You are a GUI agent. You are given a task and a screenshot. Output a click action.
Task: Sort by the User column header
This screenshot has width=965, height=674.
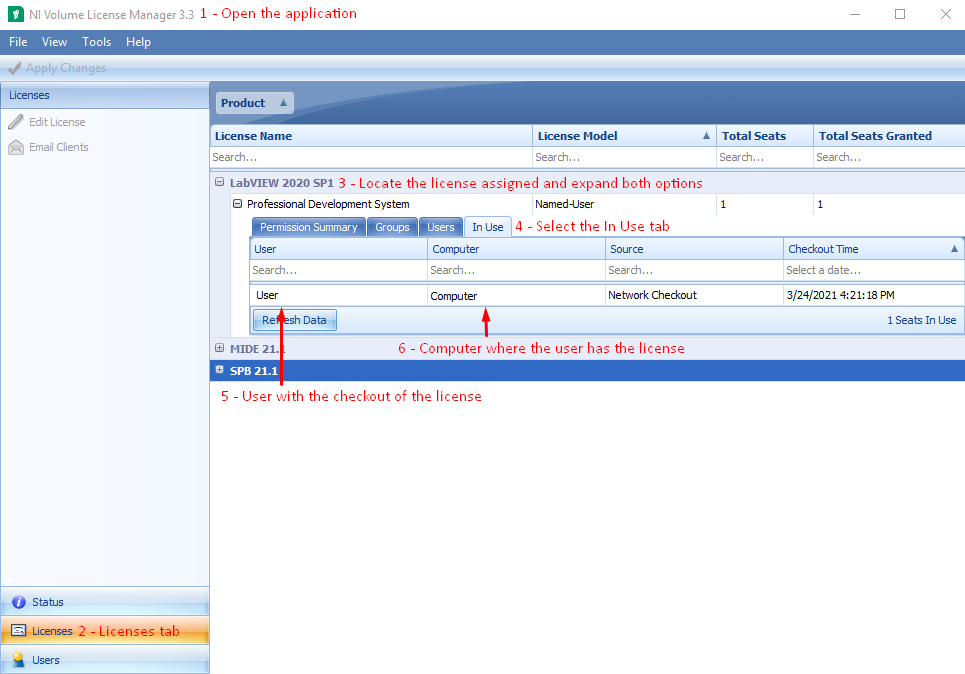[338, 249]
